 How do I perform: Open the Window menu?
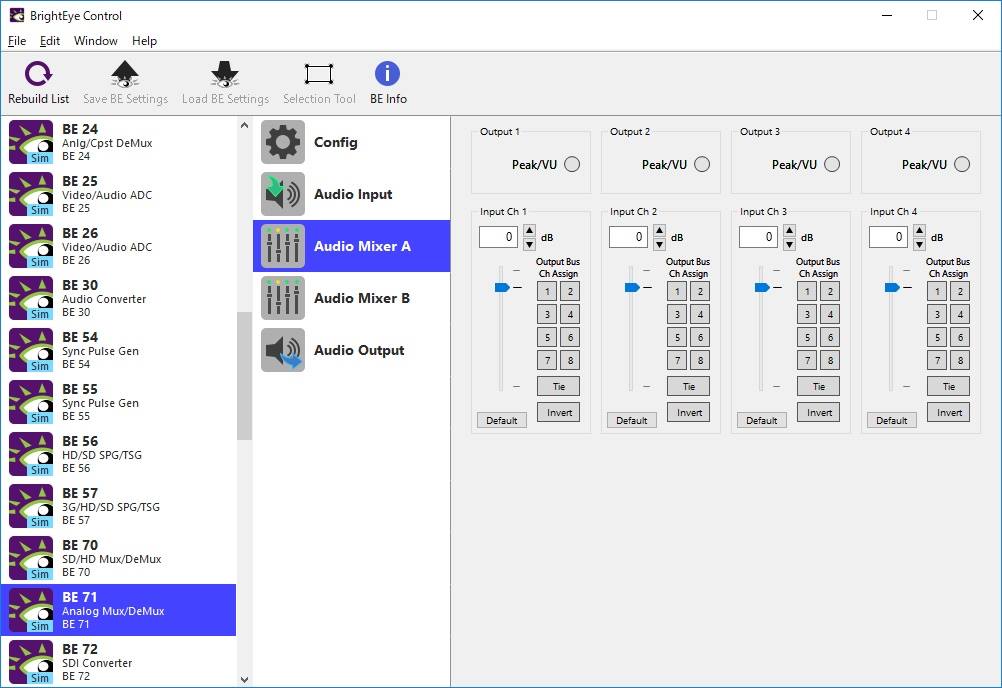pyautogui.click(x=96, y=41)
